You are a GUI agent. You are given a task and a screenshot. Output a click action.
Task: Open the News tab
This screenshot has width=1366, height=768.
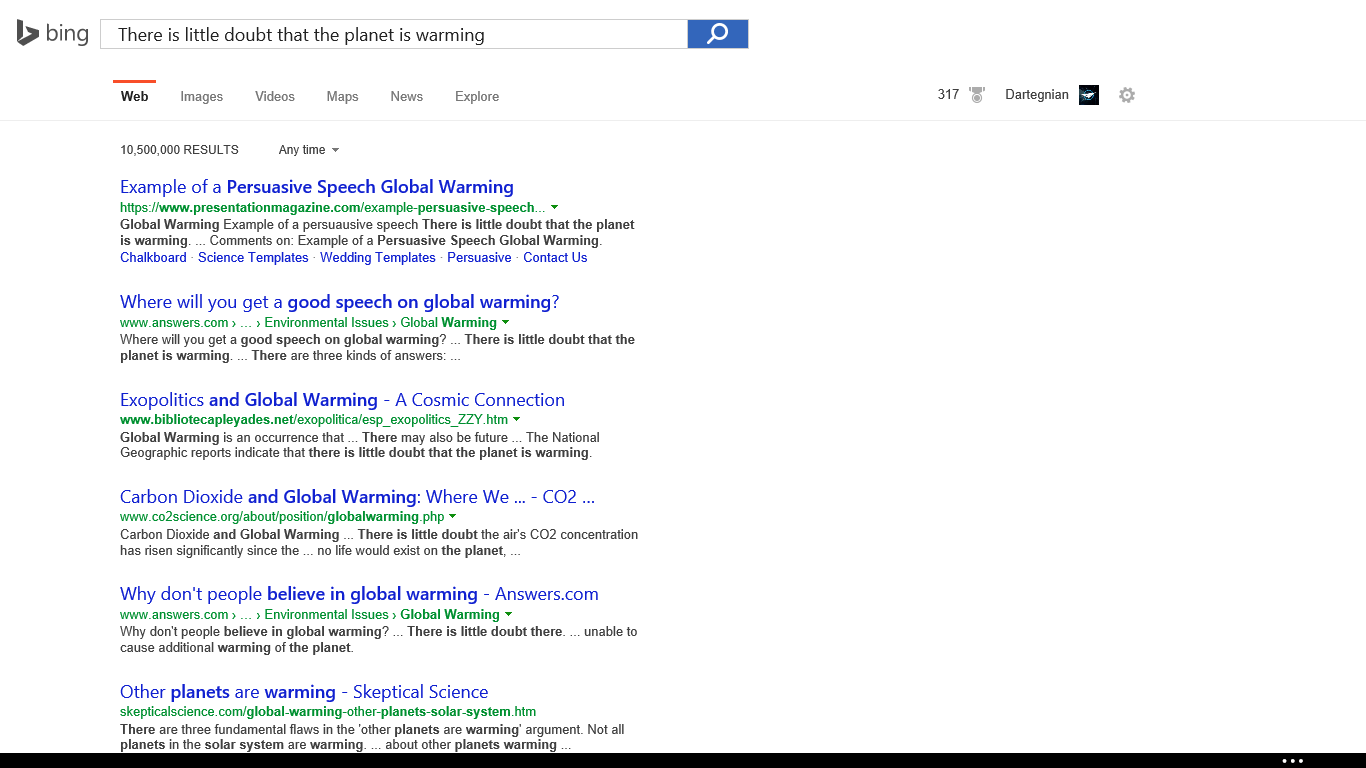tap(406, 96)
